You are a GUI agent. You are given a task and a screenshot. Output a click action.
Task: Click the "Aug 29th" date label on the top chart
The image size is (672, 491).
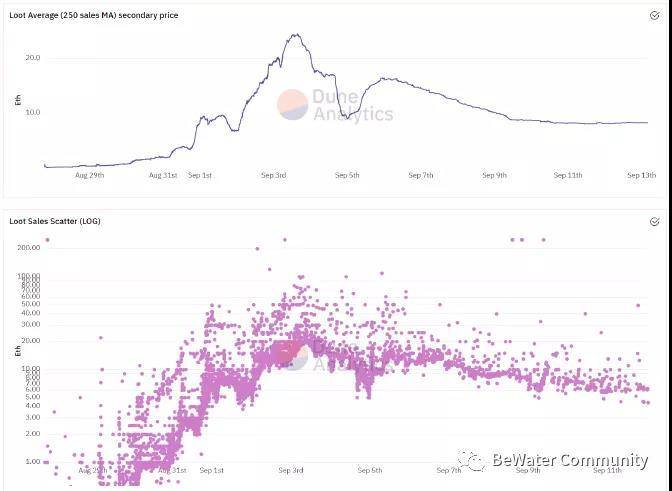[x=90, y=176]
